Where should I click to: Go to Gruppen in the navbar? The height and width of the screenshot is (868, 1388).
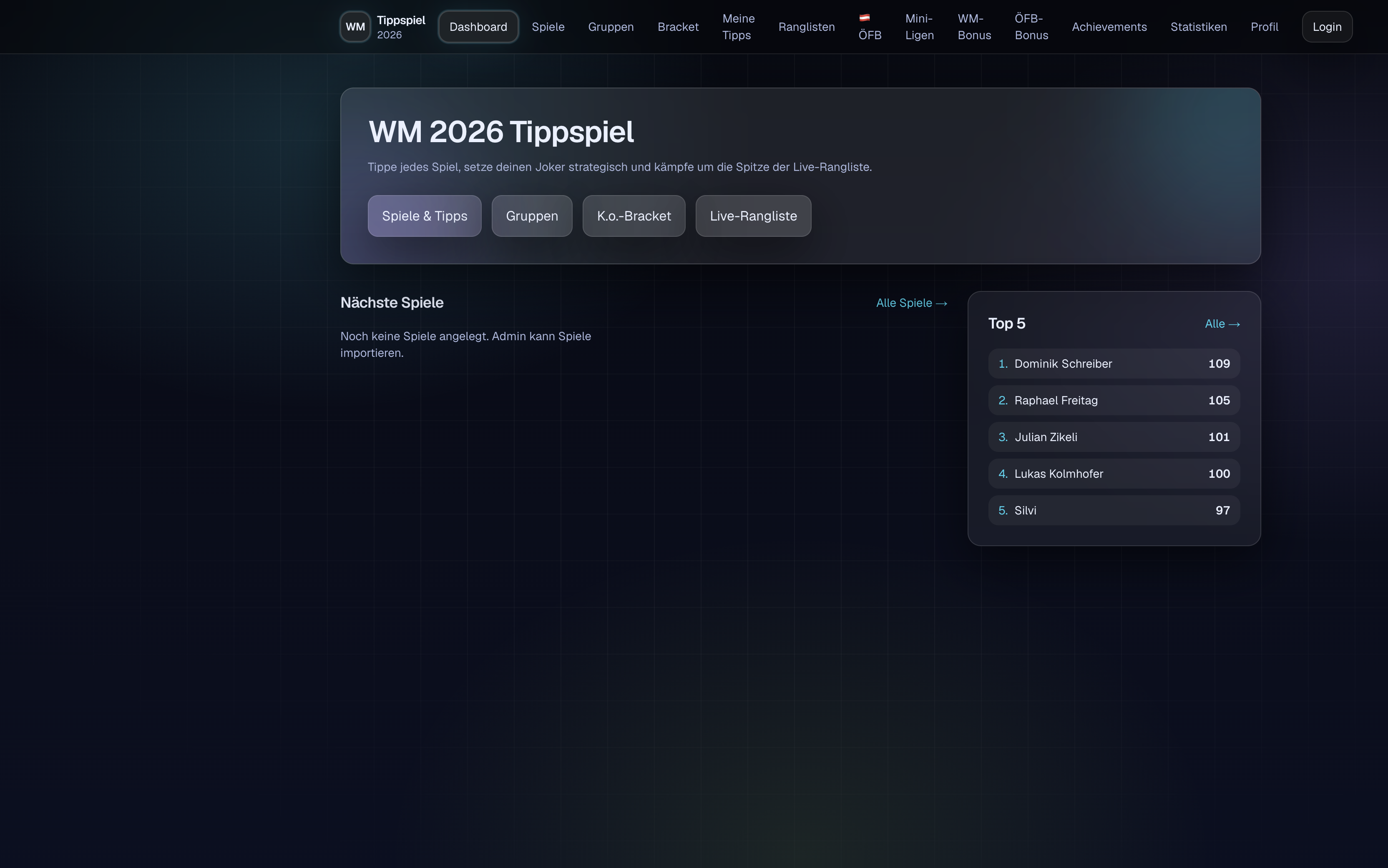click(611, 27)
